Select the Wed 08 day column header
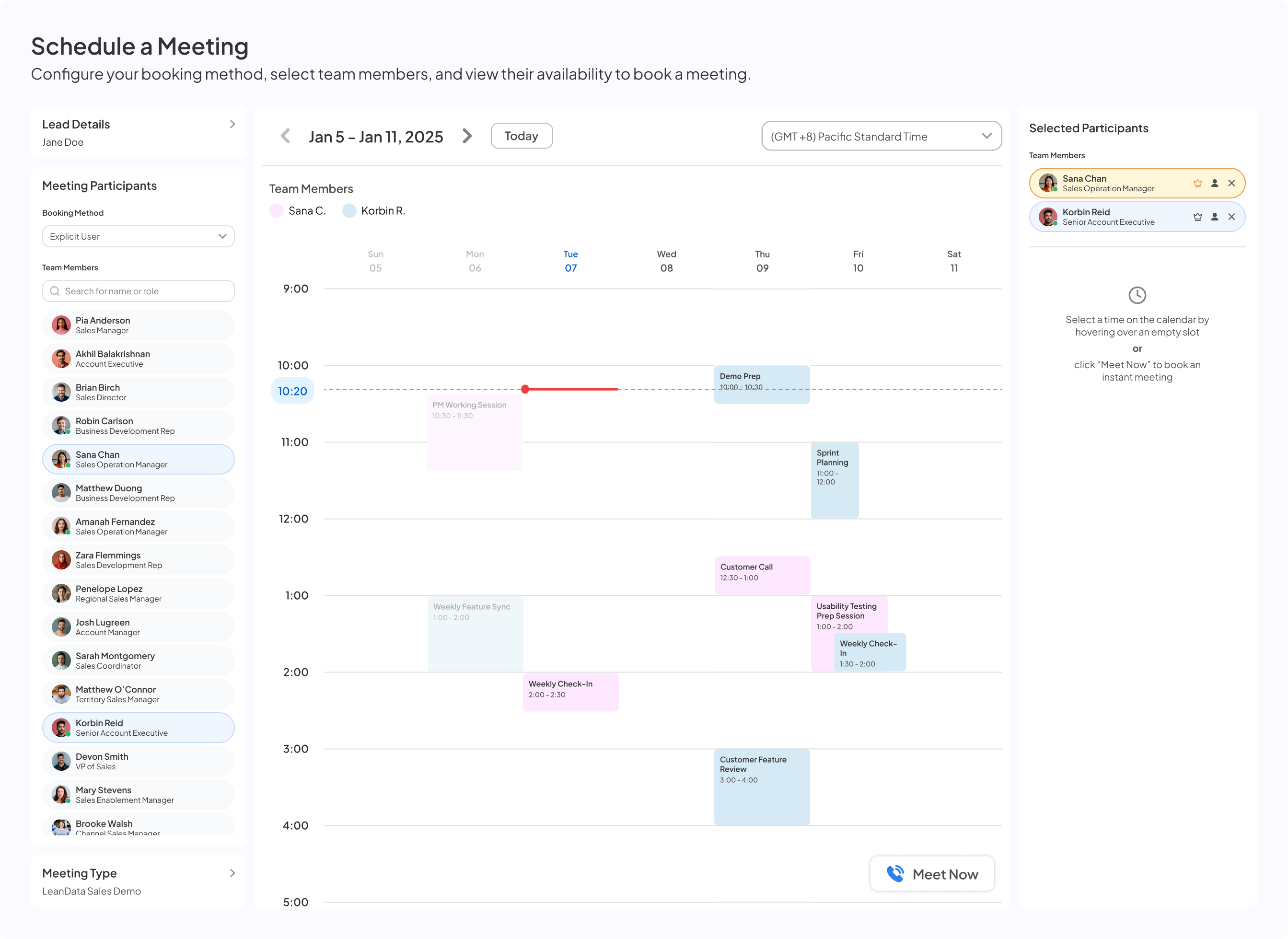The height and width of the screenshot is (939, 1288). point(666,261)
